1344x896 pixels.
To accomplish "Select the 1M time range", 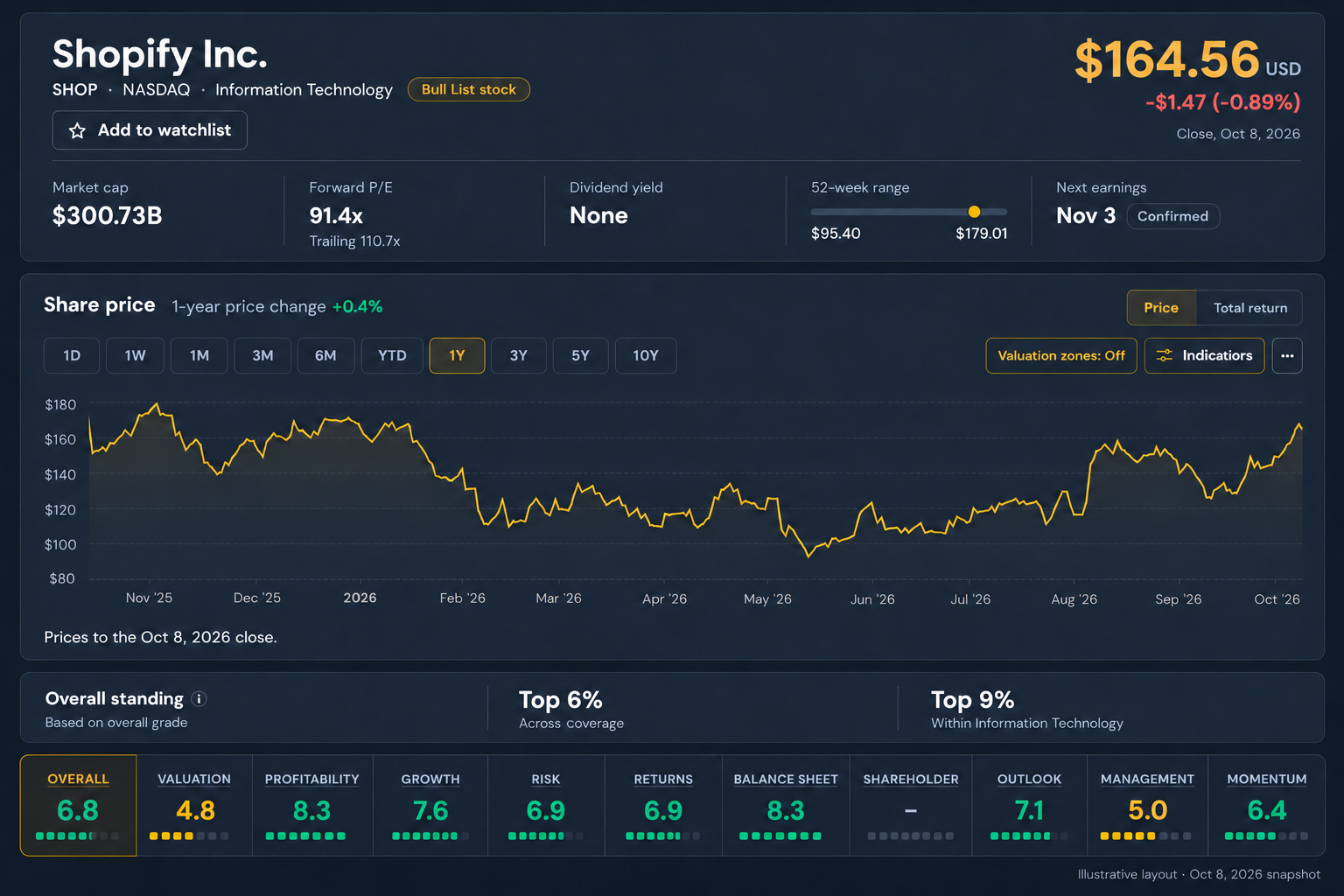I will click(x=199, y=355).
